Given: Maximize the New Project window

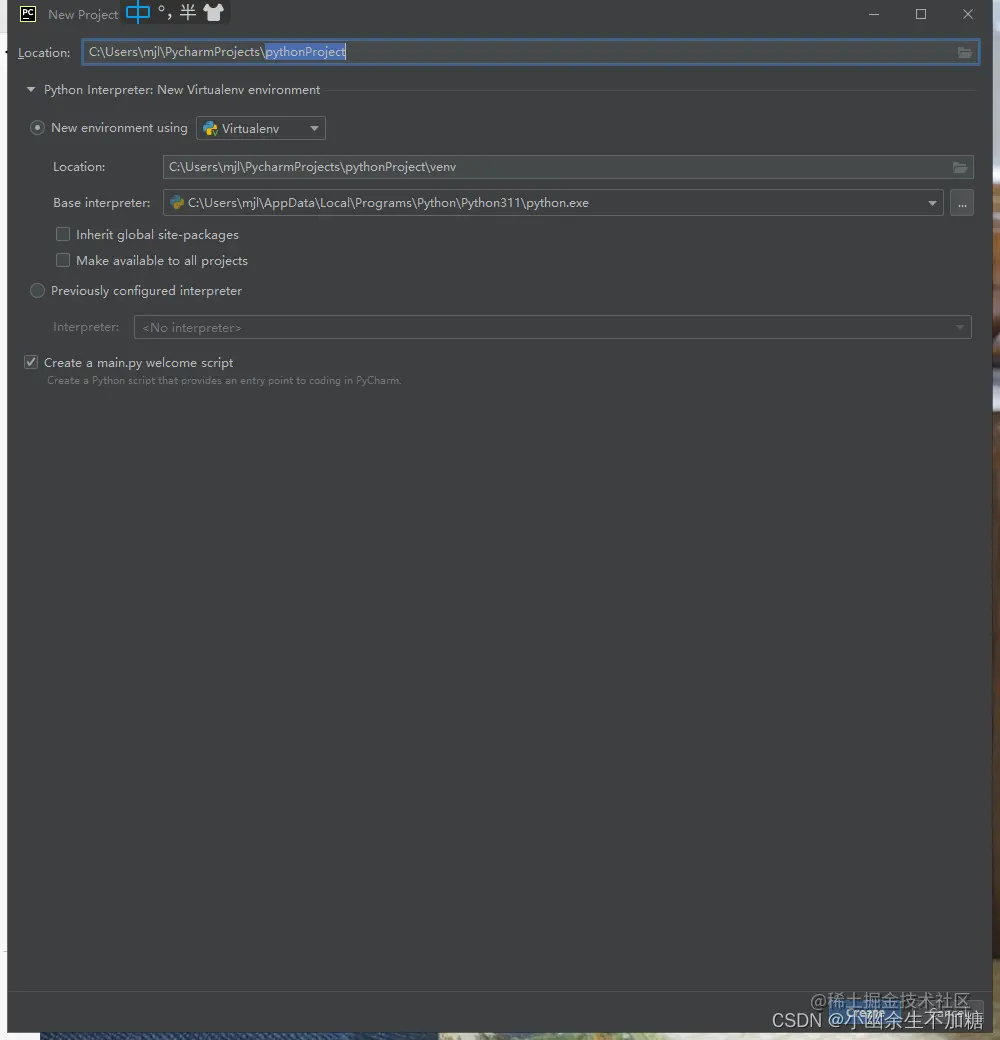Looking at the screenshot, I should point(920,14).
